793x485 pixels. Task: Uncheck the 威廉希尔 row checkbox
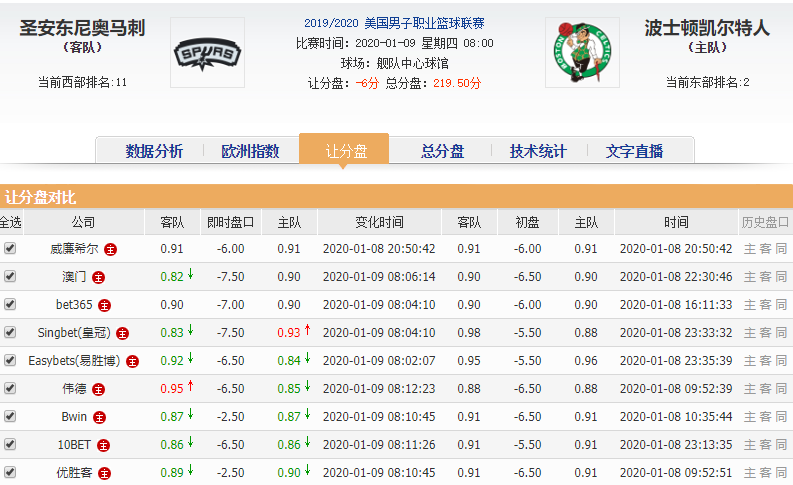point(10,248)
